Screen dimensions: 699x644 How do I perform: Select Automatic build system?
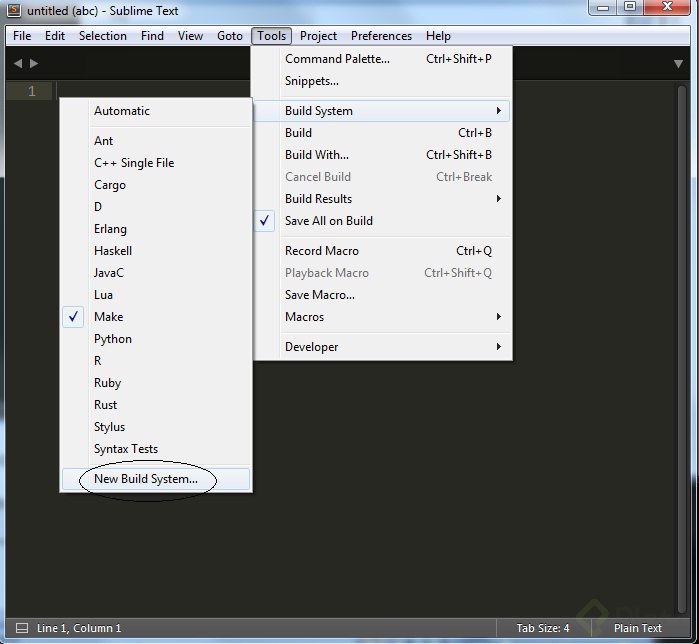click(x=156, y=111)
